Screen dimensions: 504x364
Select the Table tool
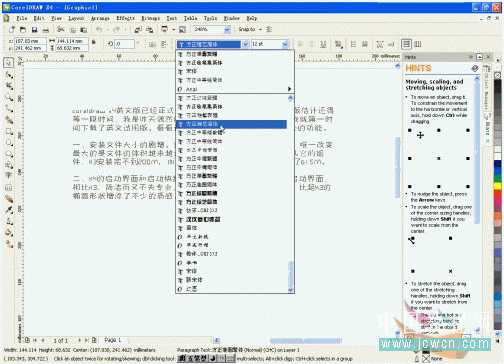[8, 187]
